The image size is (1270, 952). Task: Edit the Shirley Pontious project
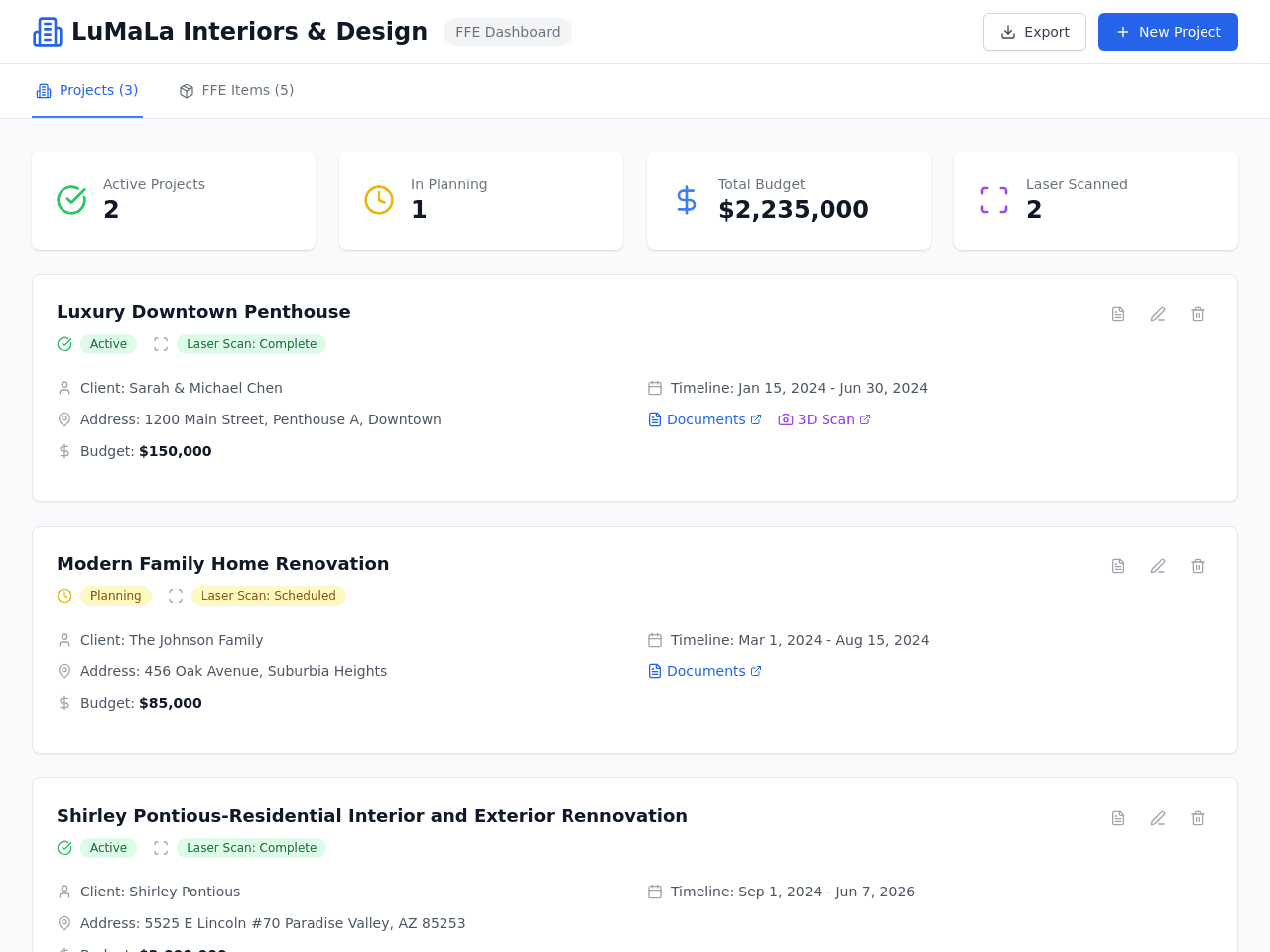point(1158,818)
